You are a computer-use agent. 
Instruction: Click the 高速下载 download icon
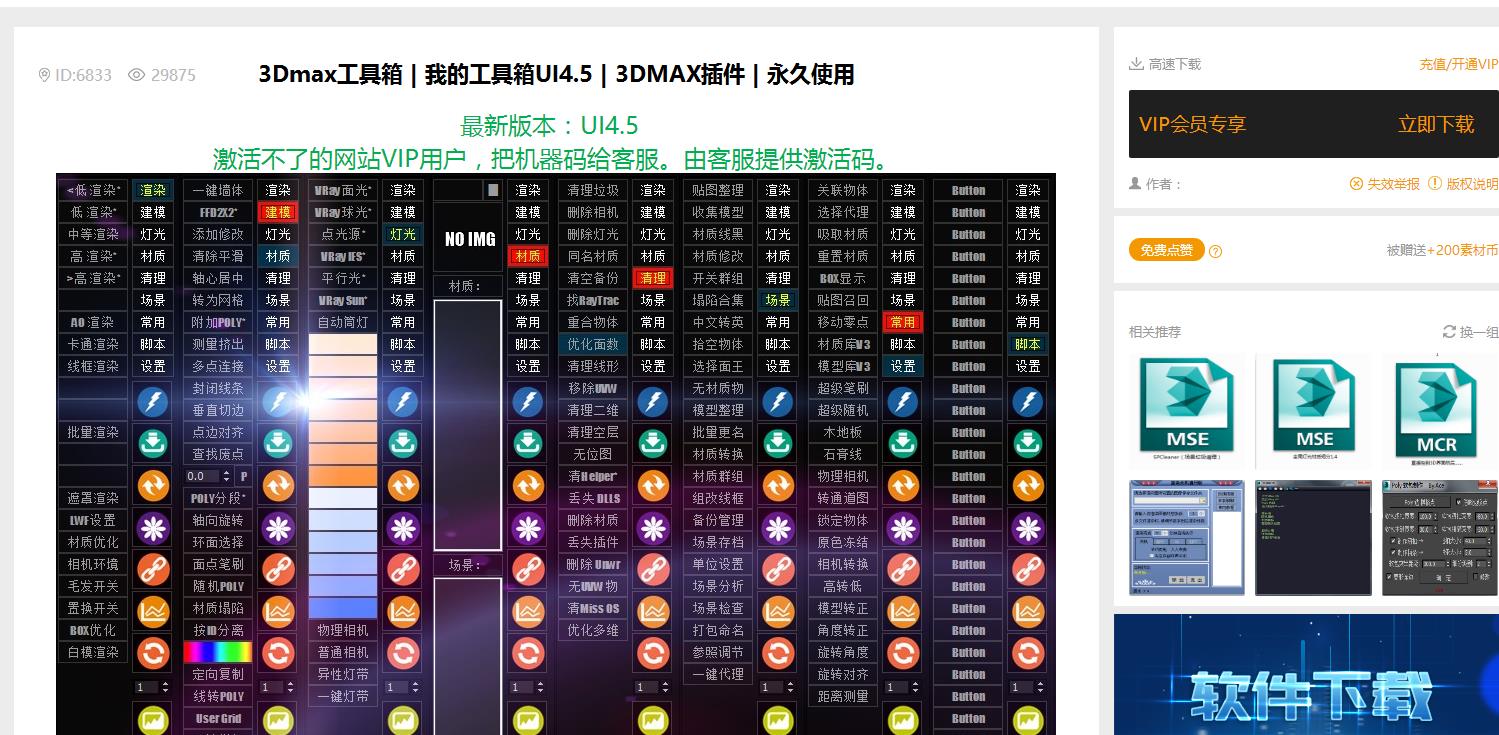1136,64
